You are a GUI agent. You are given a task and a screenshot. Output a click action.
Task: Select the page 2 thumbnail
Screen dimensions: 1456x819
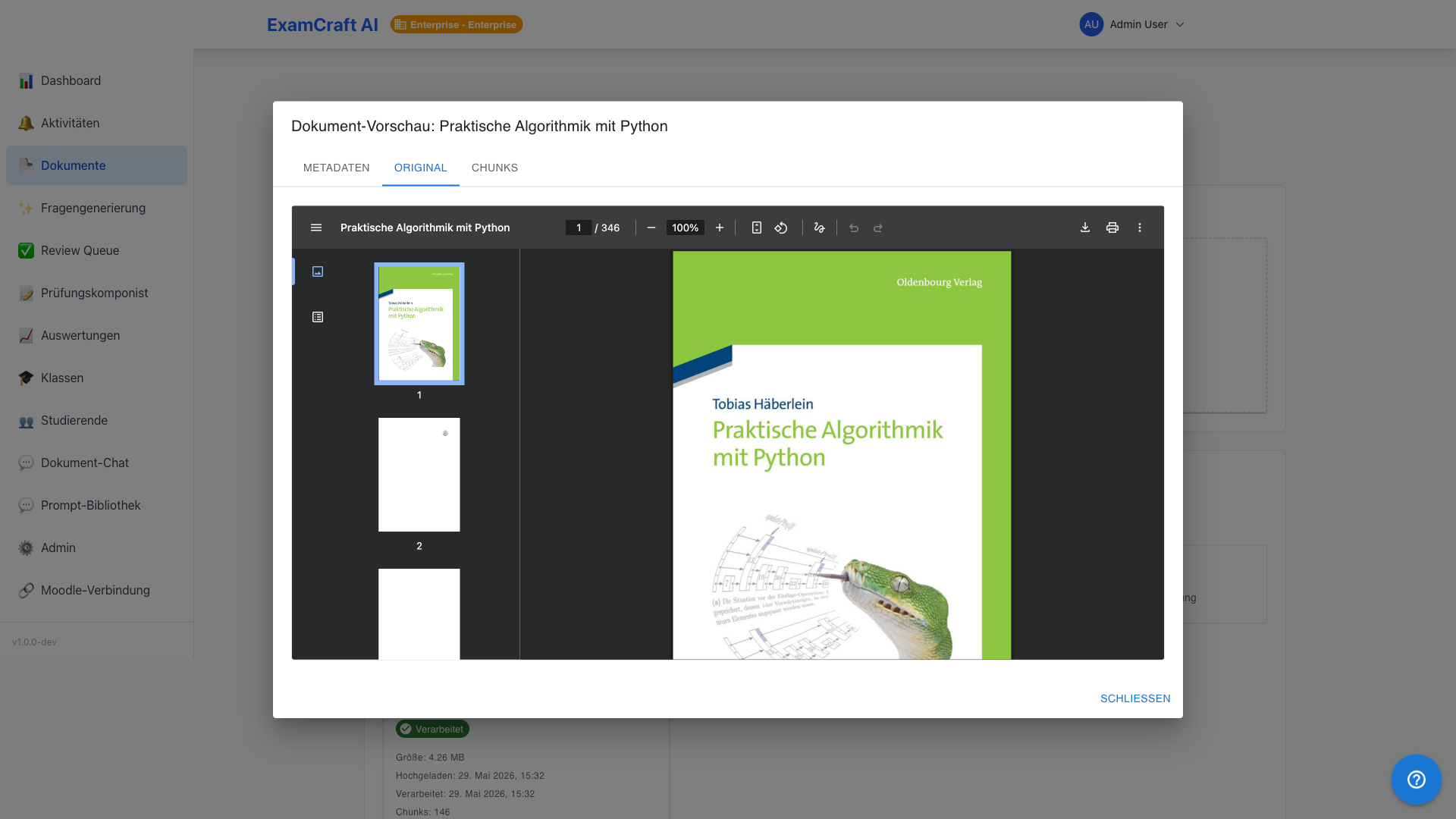click(x=419, y=475)
